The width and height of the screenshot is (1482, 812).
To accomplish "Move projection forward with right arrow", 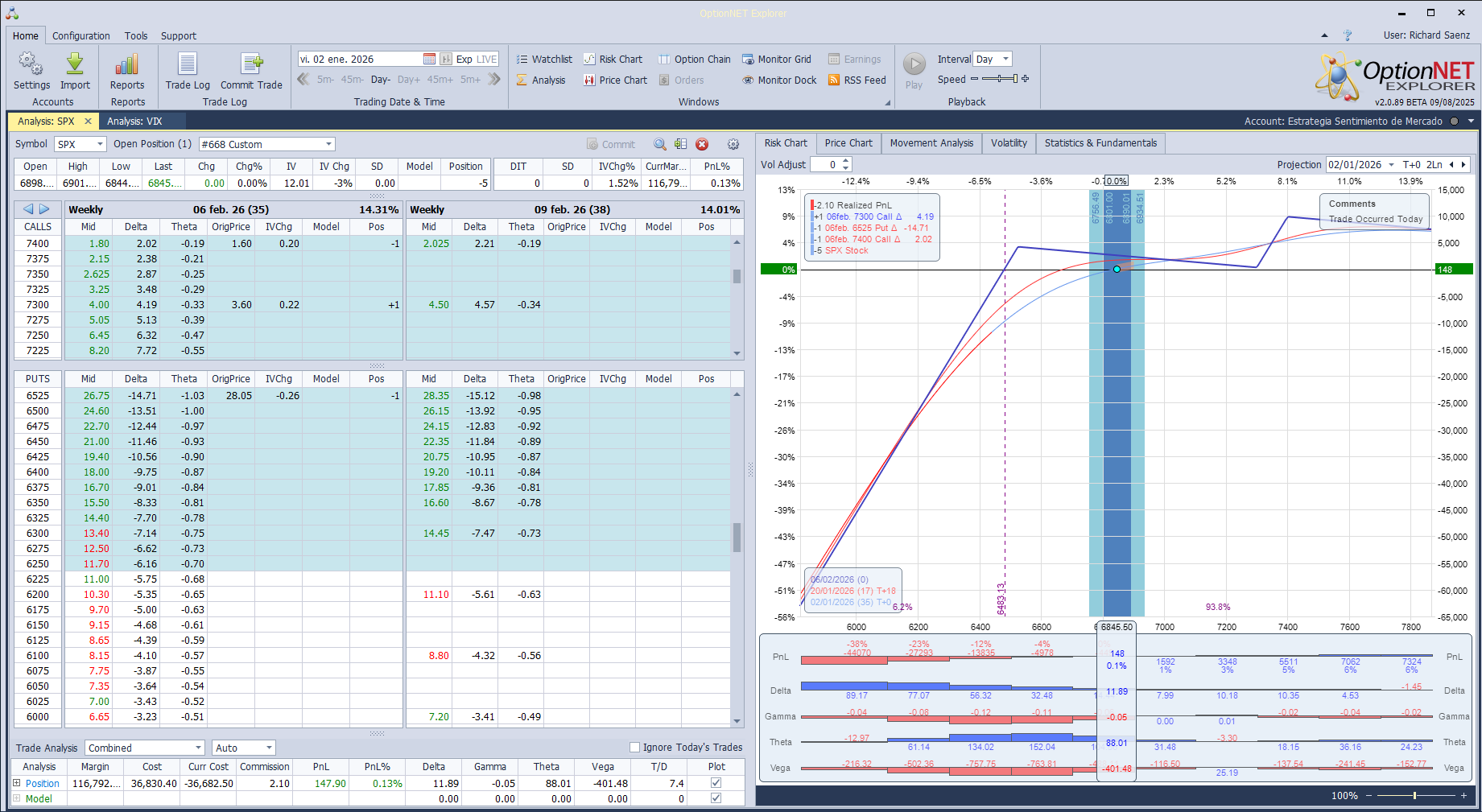I will tap(1463, 164).
